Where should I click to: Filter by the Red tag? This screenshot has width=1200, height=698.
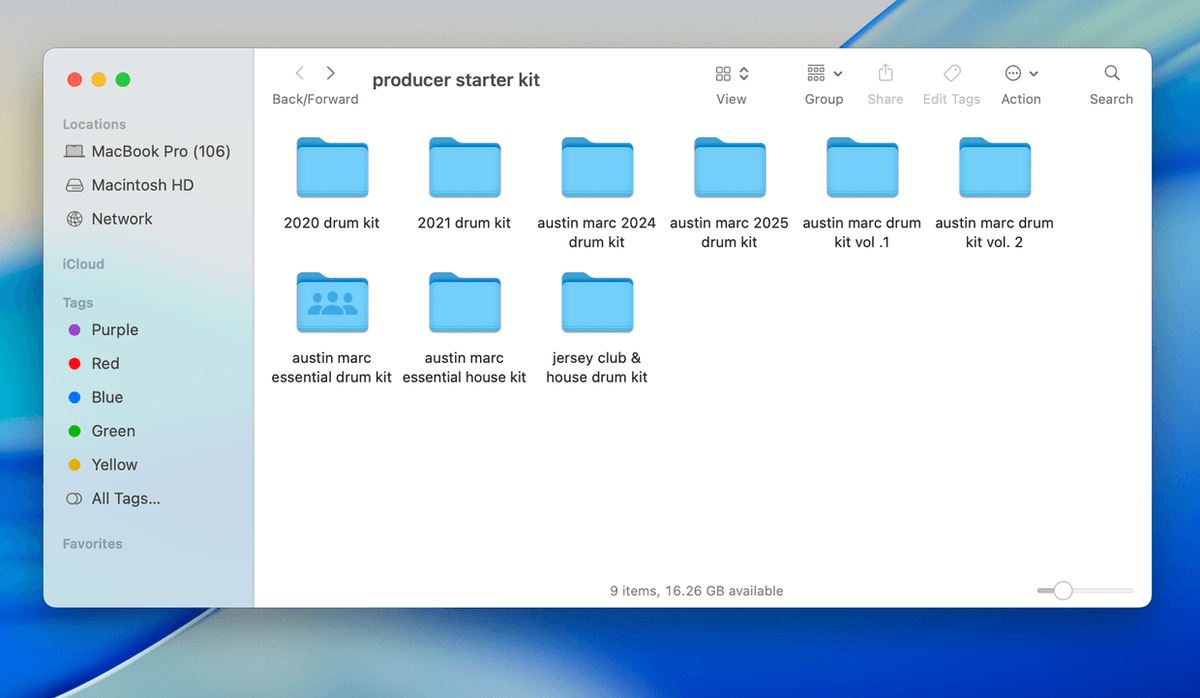(93, 364)
